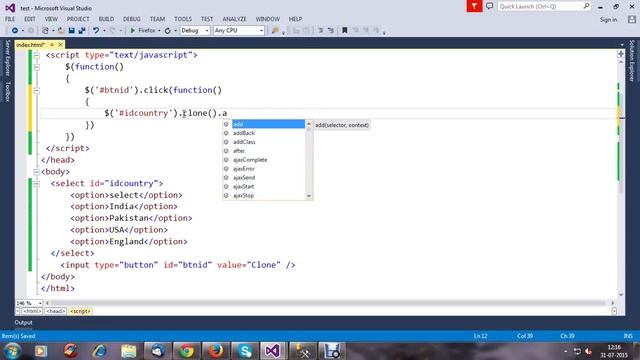Click the Save All toolbar icon
This screenshot has height=360, width=640.
click(x=82, y=31)
